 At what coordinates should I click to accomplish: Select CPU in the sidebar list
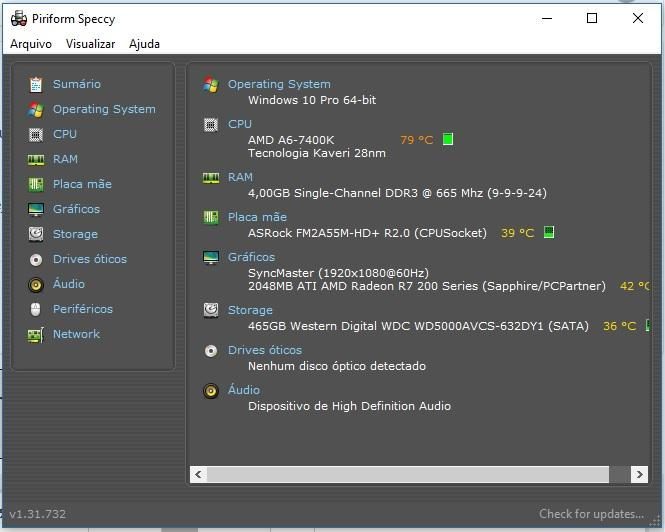(x=65, y=134)
